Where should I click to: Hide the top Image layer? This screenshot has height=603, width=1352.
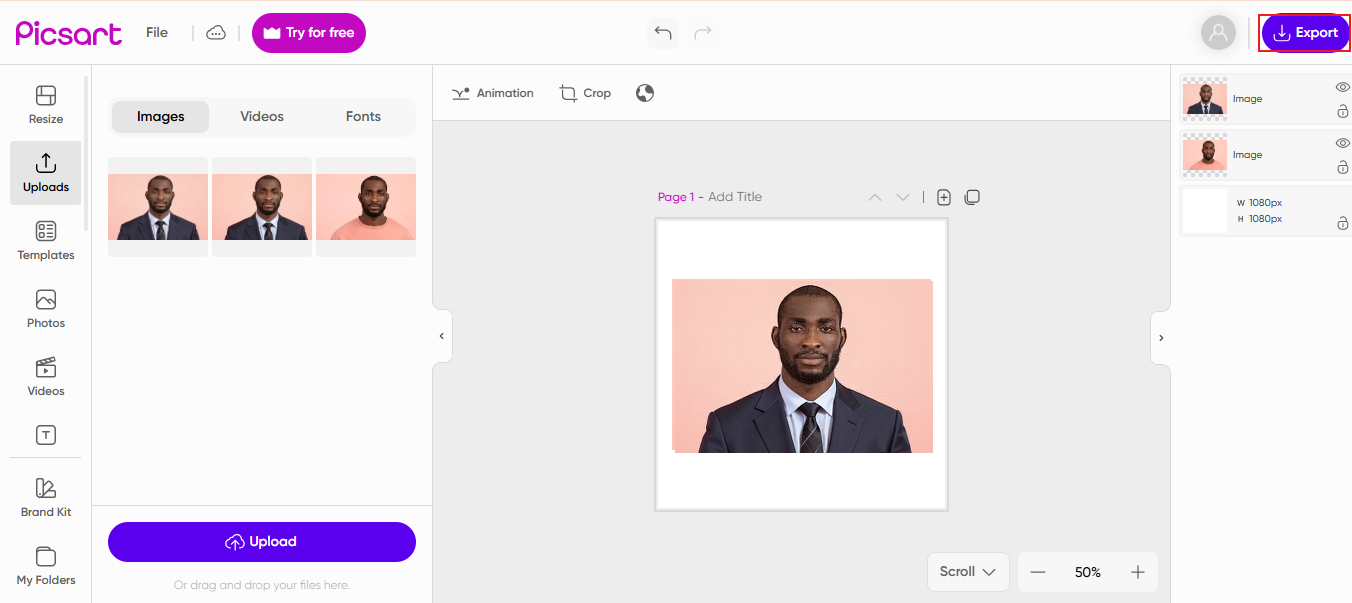click(x=1342, y=87)
